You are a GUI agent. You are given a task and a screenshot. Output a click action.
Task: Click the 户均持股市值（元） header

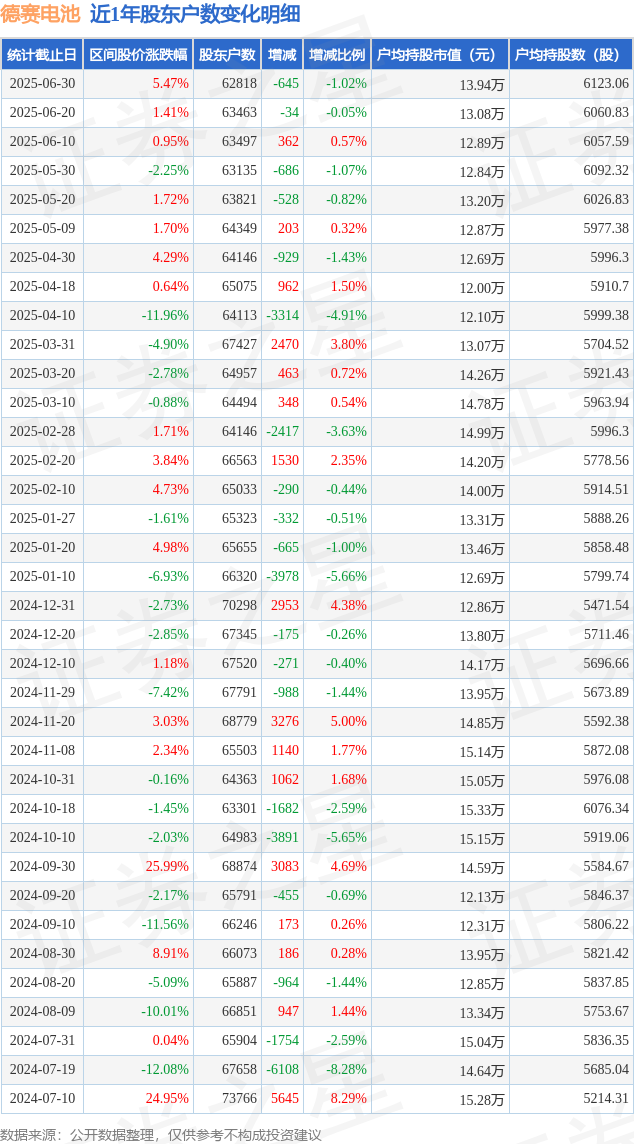439,55
